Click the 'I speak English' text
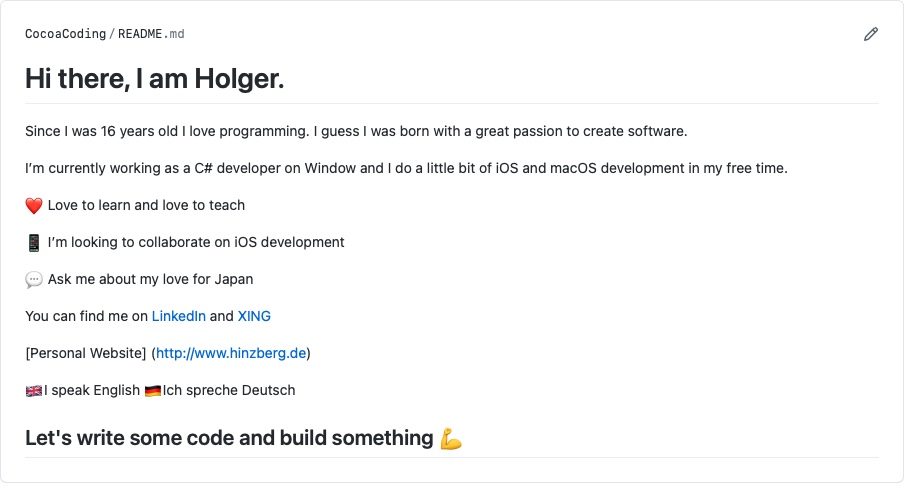This screenshot has width=904, height=483. 92,390
